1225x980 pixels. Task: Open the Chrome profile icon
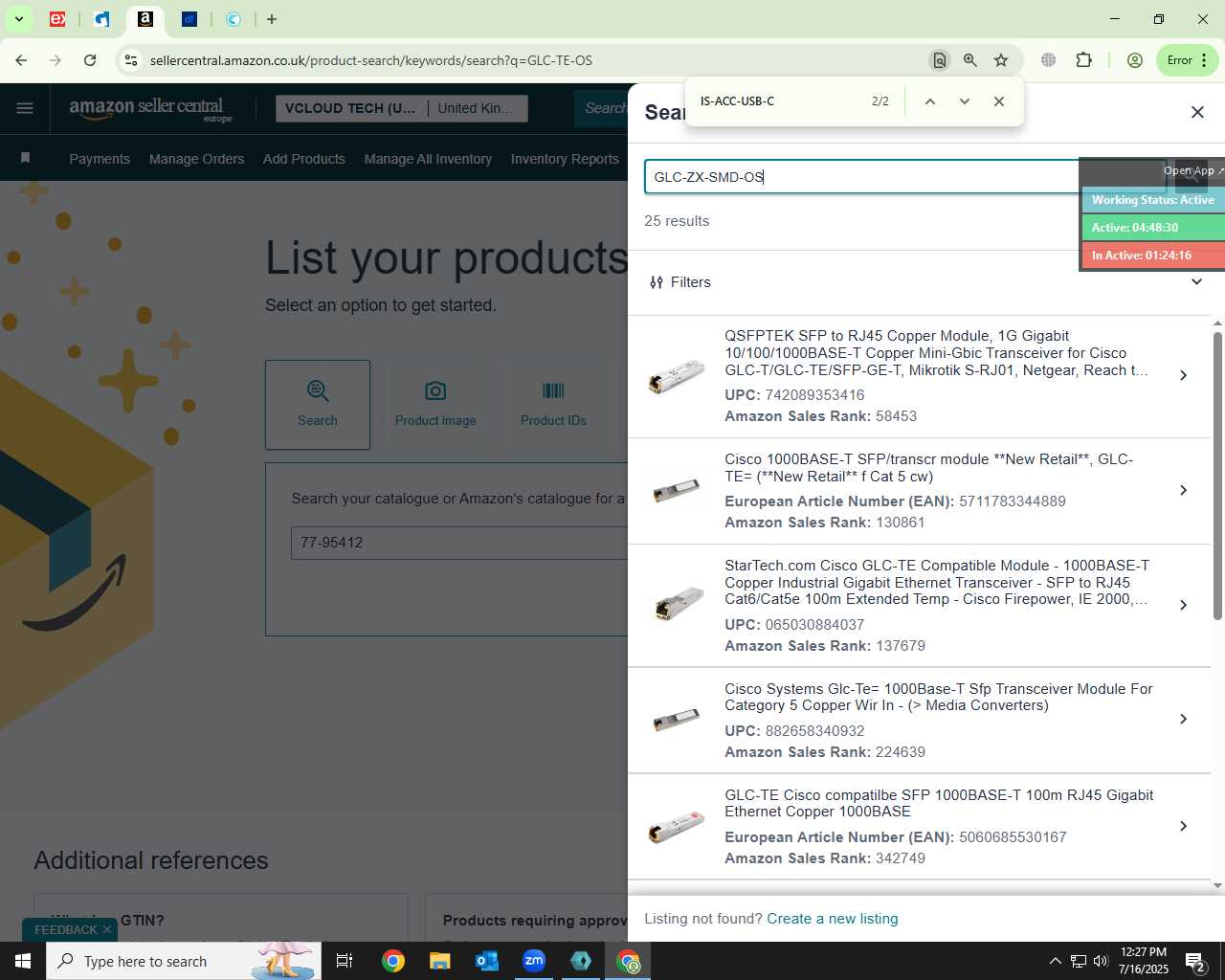1135,60
